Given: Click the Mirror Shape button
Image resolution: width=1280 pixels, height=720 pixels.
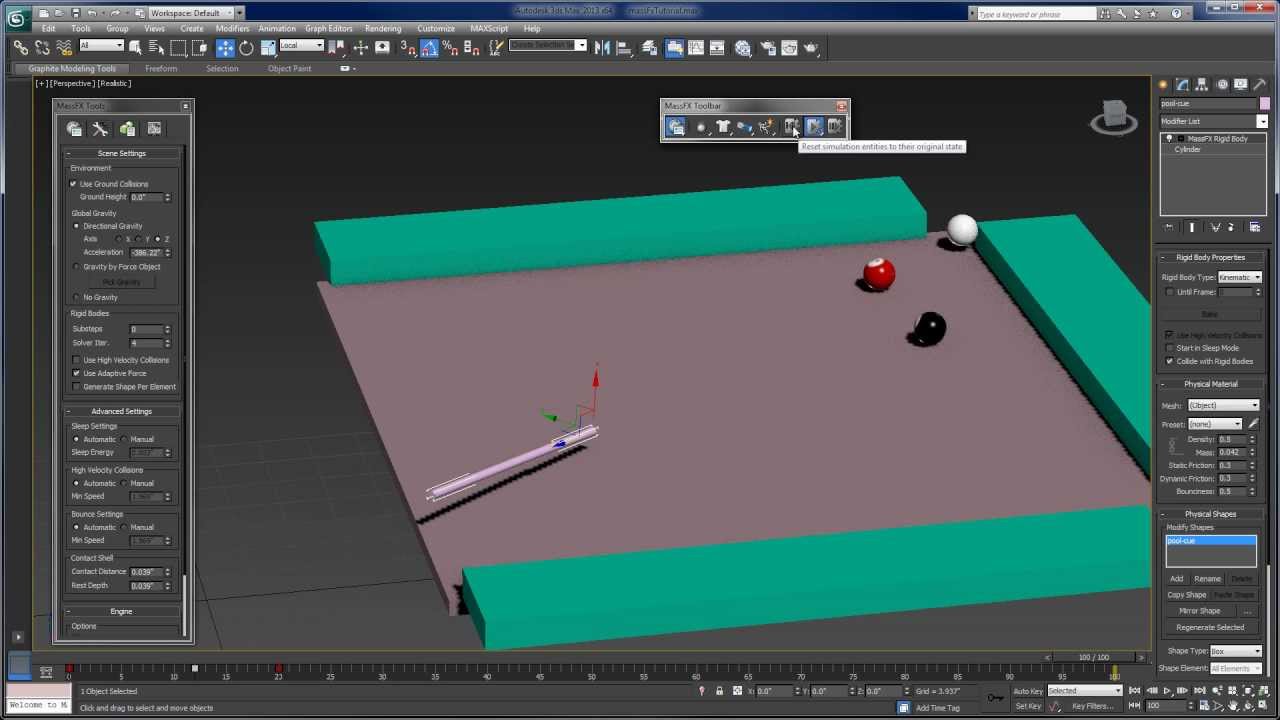Looking at the screenshot, I should tap(1199, 611).
